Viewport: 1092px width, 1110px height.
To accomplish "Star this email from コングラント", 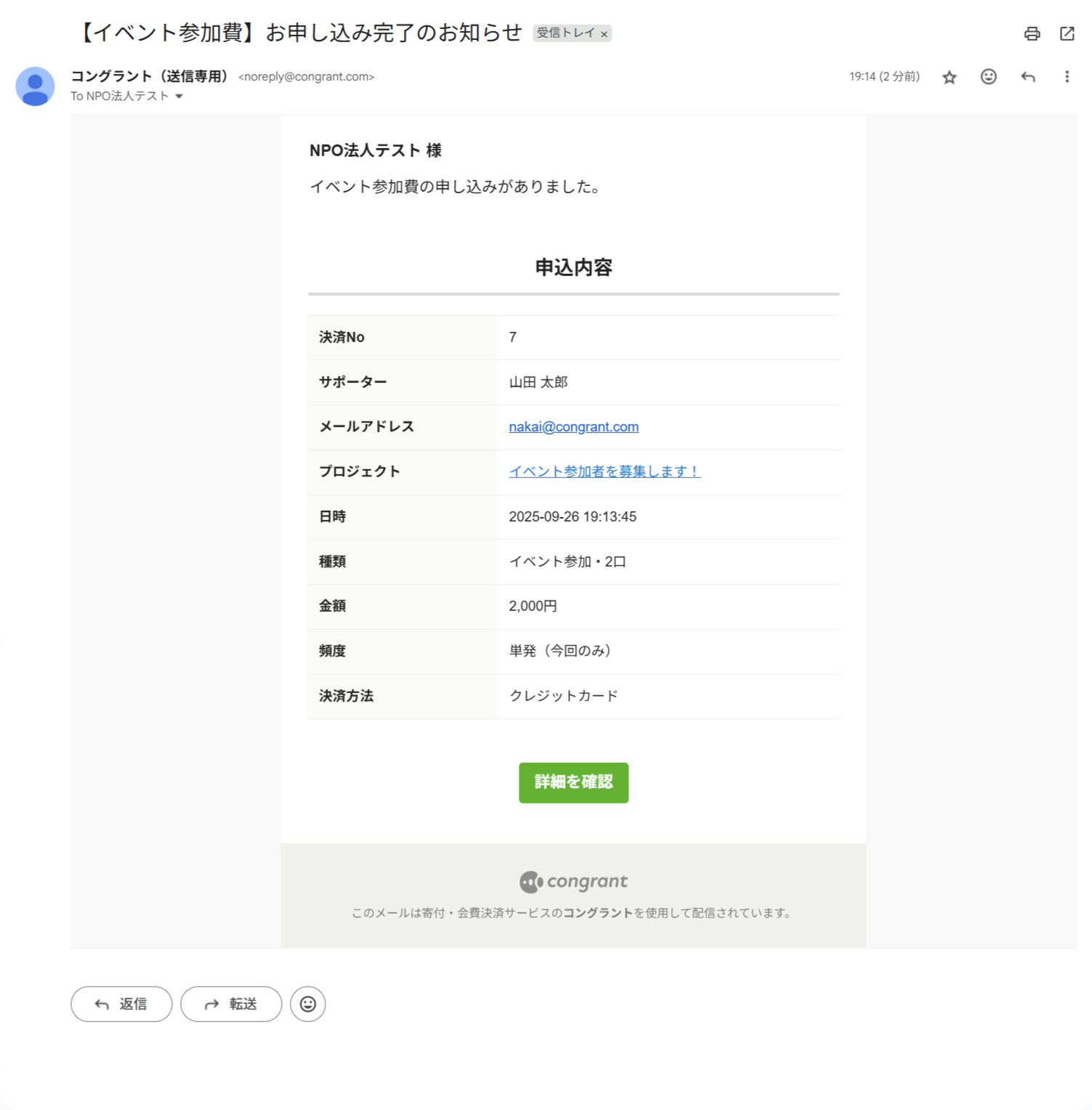I will click(x=949, y=77).
